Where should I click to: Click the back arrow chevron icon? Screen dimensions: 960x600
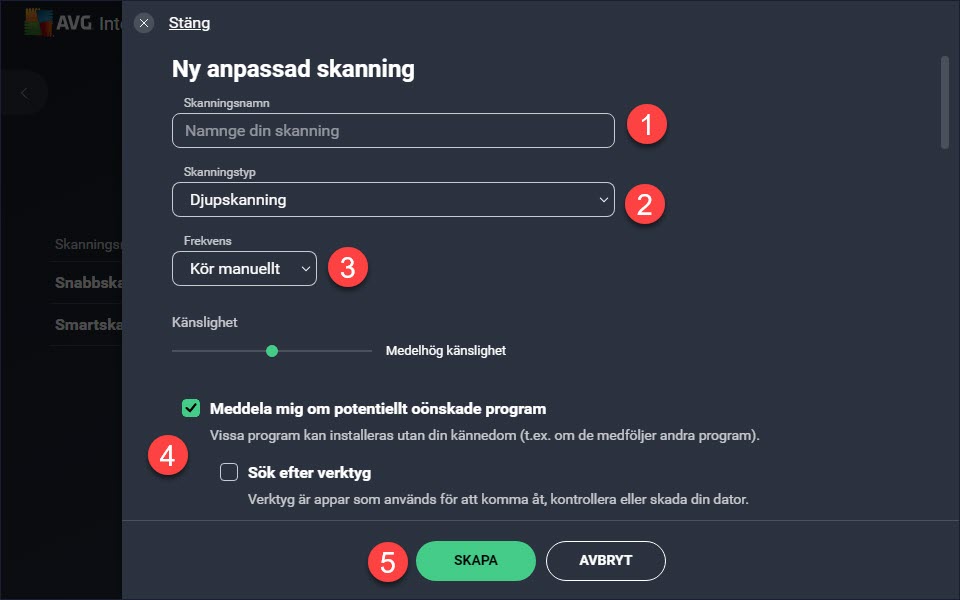coord(24,93)
